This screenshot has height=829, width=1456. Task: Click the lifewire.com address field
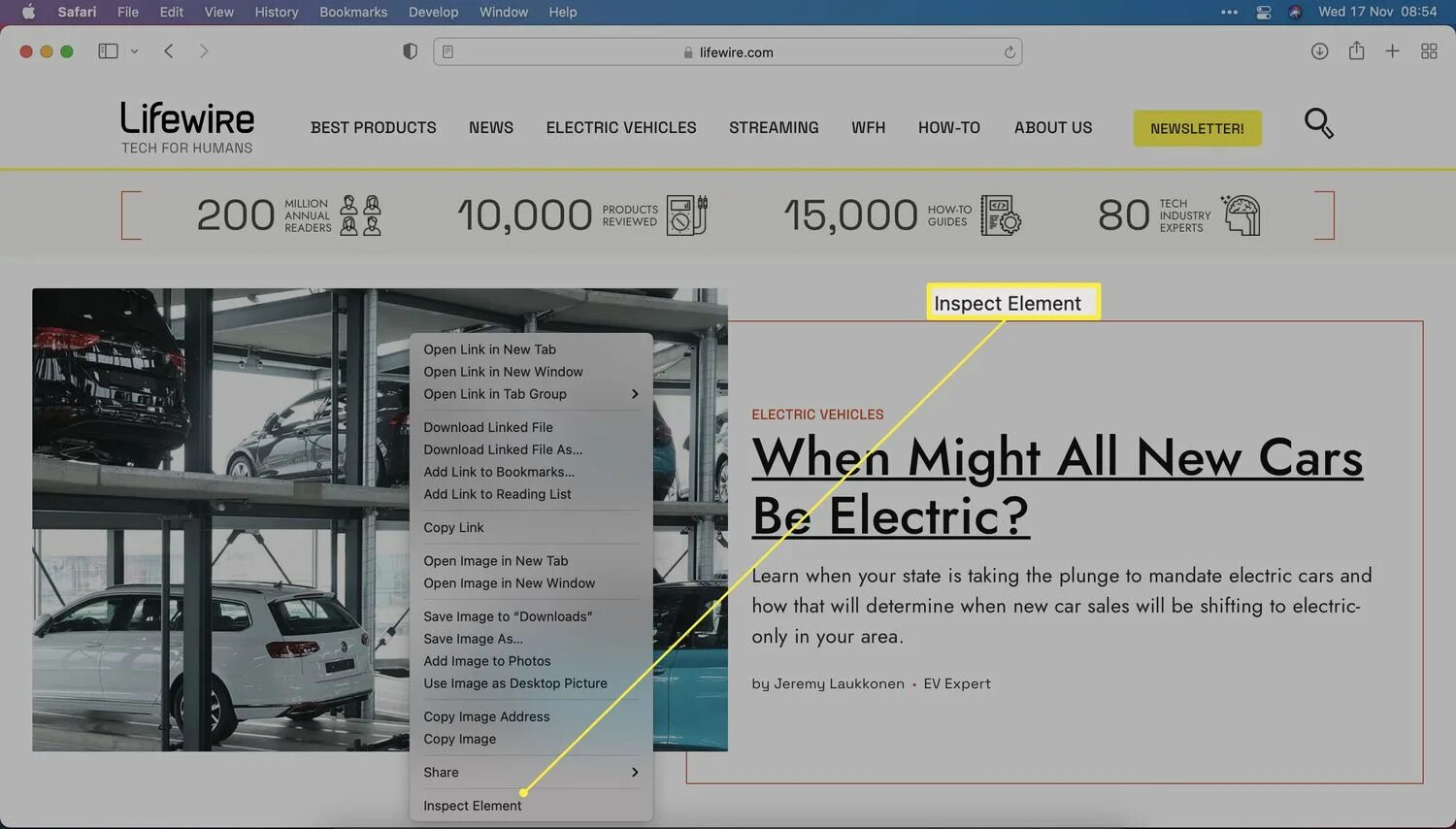pos(728,51)
